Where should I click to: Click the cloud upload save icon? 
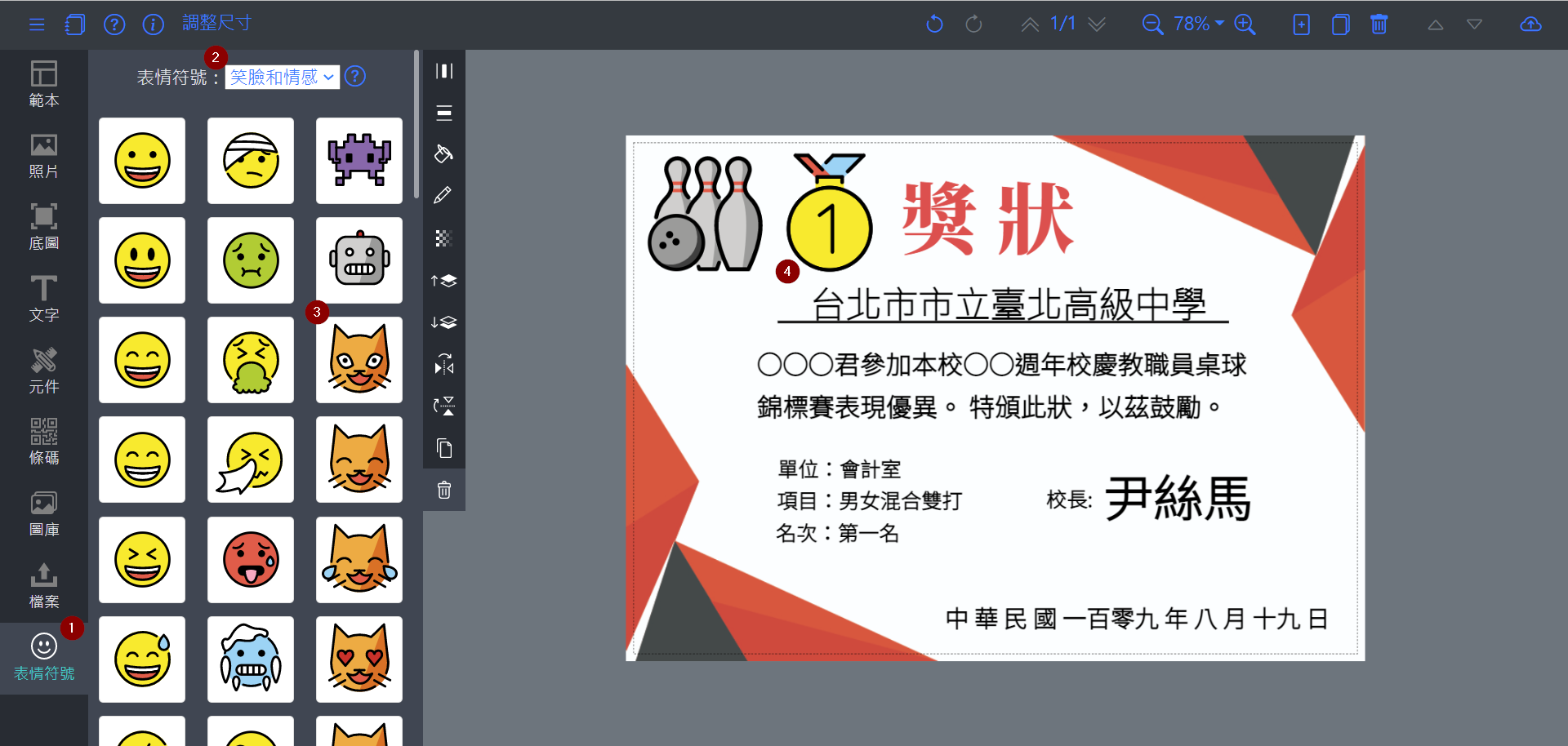point(1531,24)
